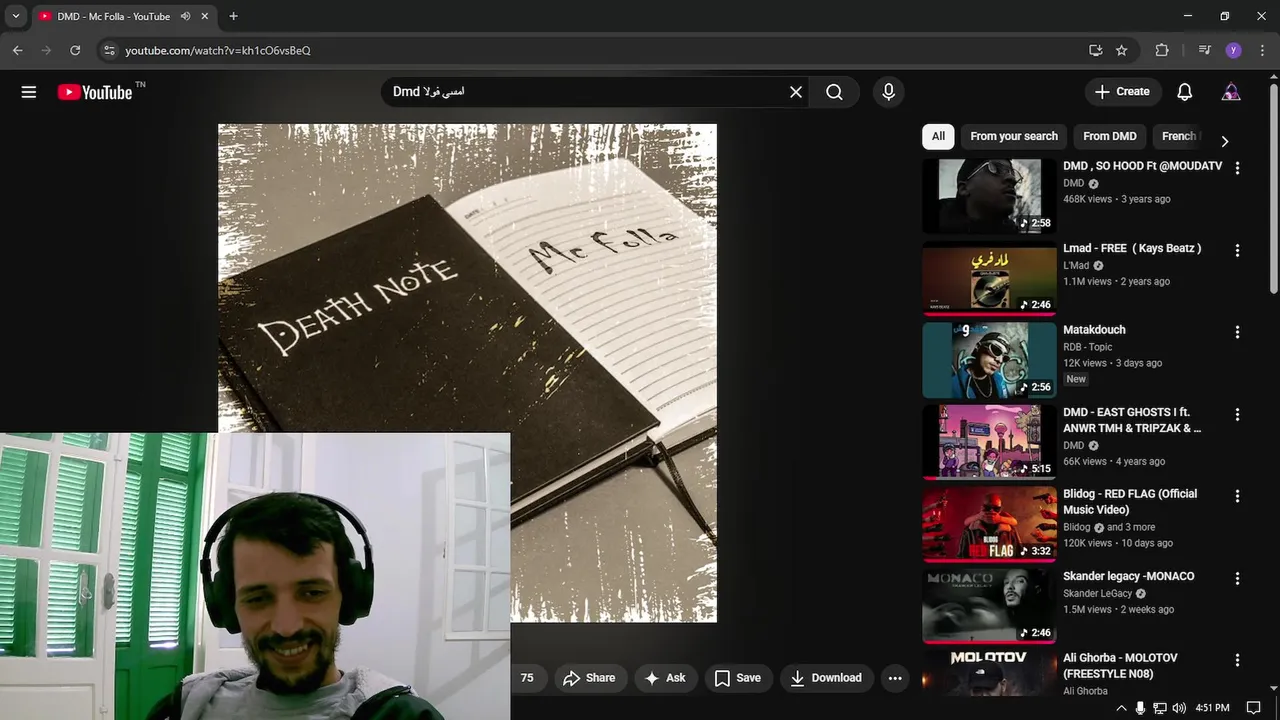Open YouTube notifications bell

pyautogui.click(x=1185, y=92)
